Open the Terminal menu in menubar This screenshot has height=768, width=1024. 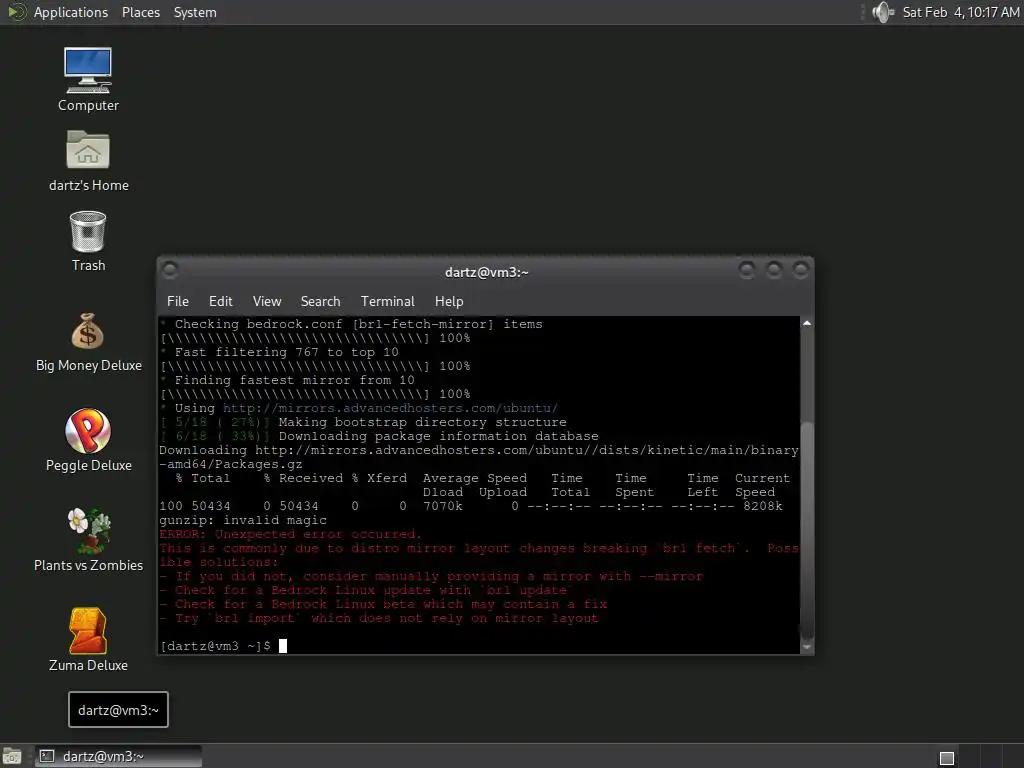pyautogui.click(x=387, y=301)
